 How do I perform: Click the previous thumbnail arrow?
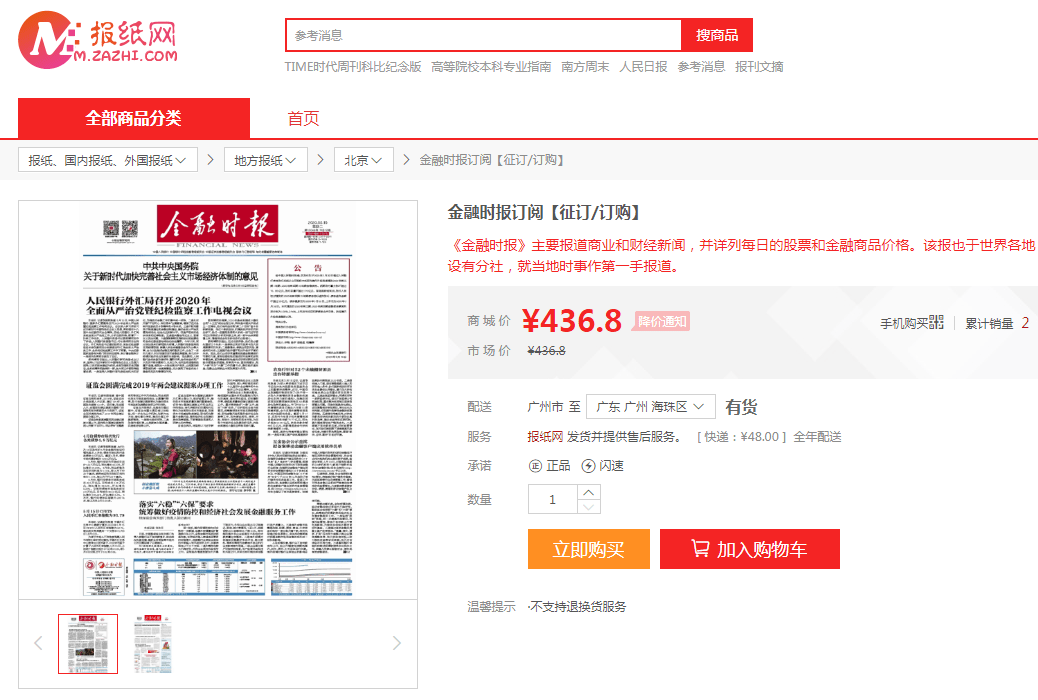click(38, 643)
